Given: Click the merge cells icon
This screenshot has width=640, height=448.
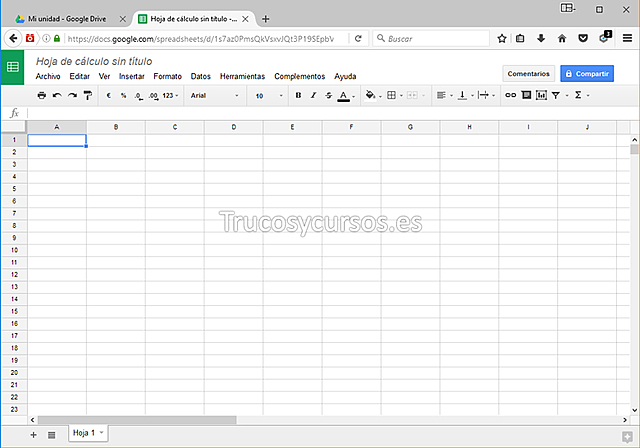Looking at the screenshot, I should pyautogui.click(x=412, y=95).
